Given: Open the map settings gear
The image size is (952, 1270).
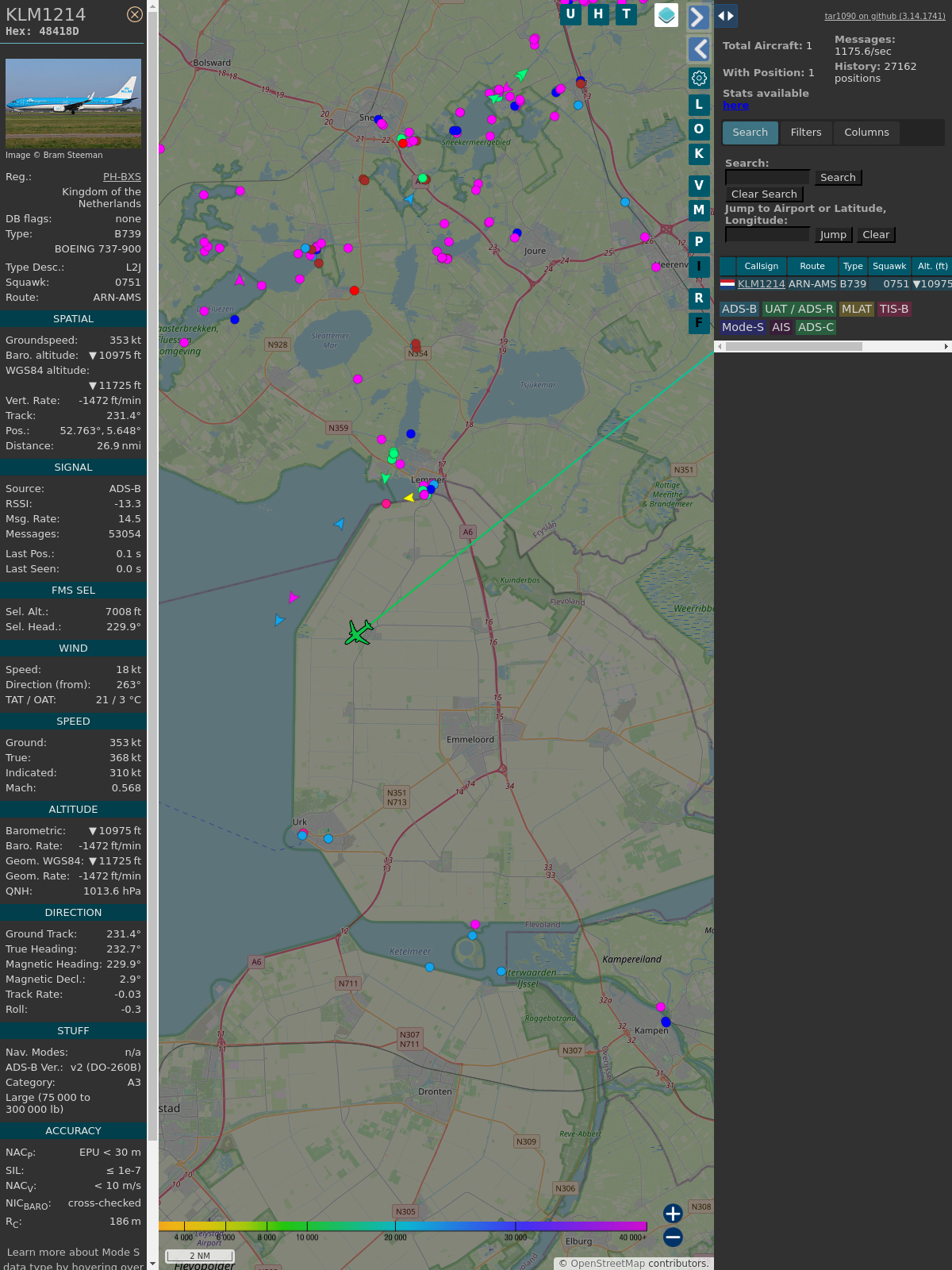Looking at the screenshot, I should pyautogui.click(x=699, y=78).
